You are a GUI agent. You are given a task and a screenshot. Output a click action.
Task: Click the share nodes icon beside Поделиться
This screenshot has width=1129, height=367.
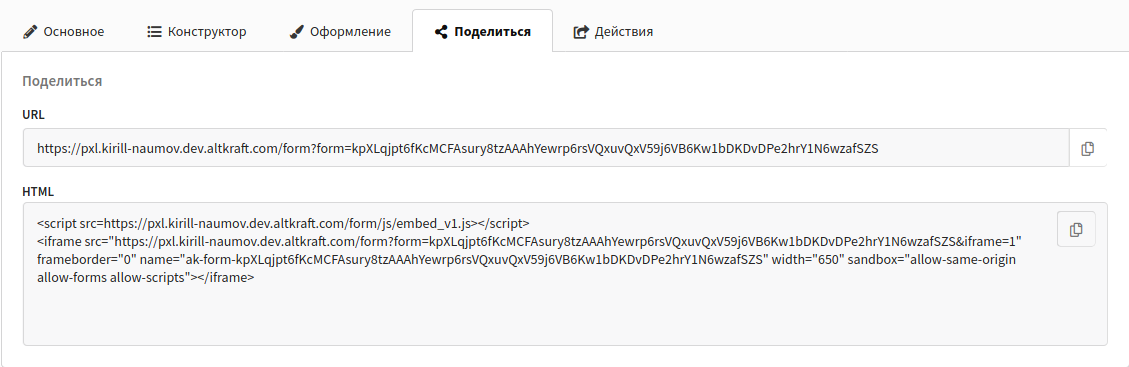click(x=441, y=32)
